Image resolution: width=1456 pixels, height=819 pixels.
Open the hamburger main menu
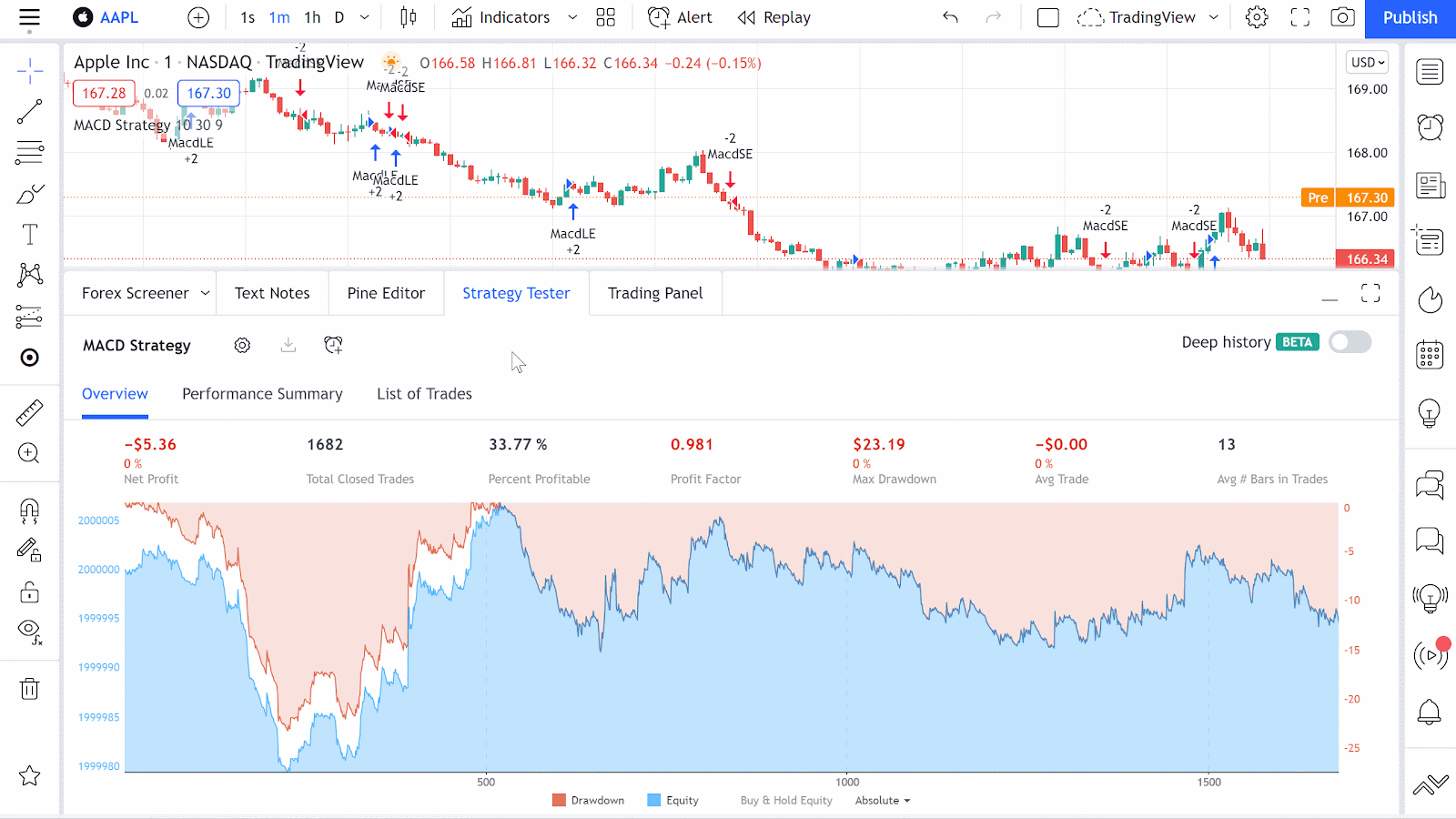pos(29,17)
